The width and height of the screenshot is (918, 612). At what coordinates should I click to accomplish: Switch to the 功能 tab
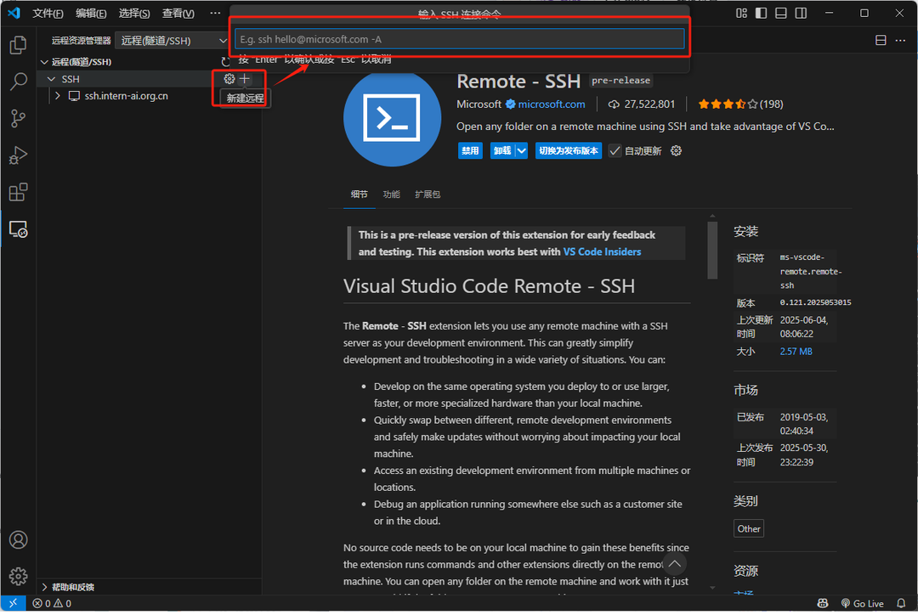click(391, 194)
